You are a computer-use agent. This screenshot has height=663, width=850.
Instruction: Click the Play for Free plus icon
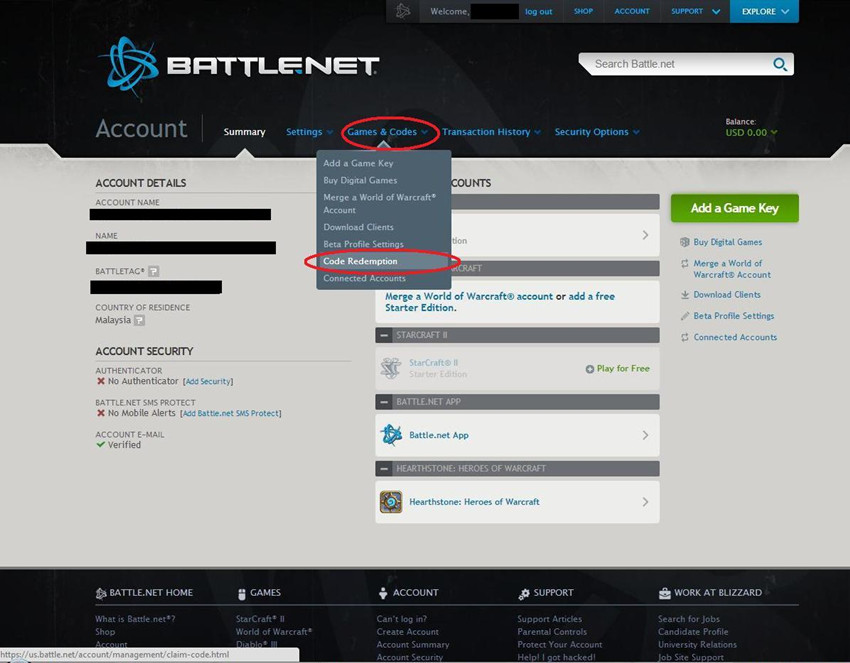pyautogui.click(x=590, y=369)
